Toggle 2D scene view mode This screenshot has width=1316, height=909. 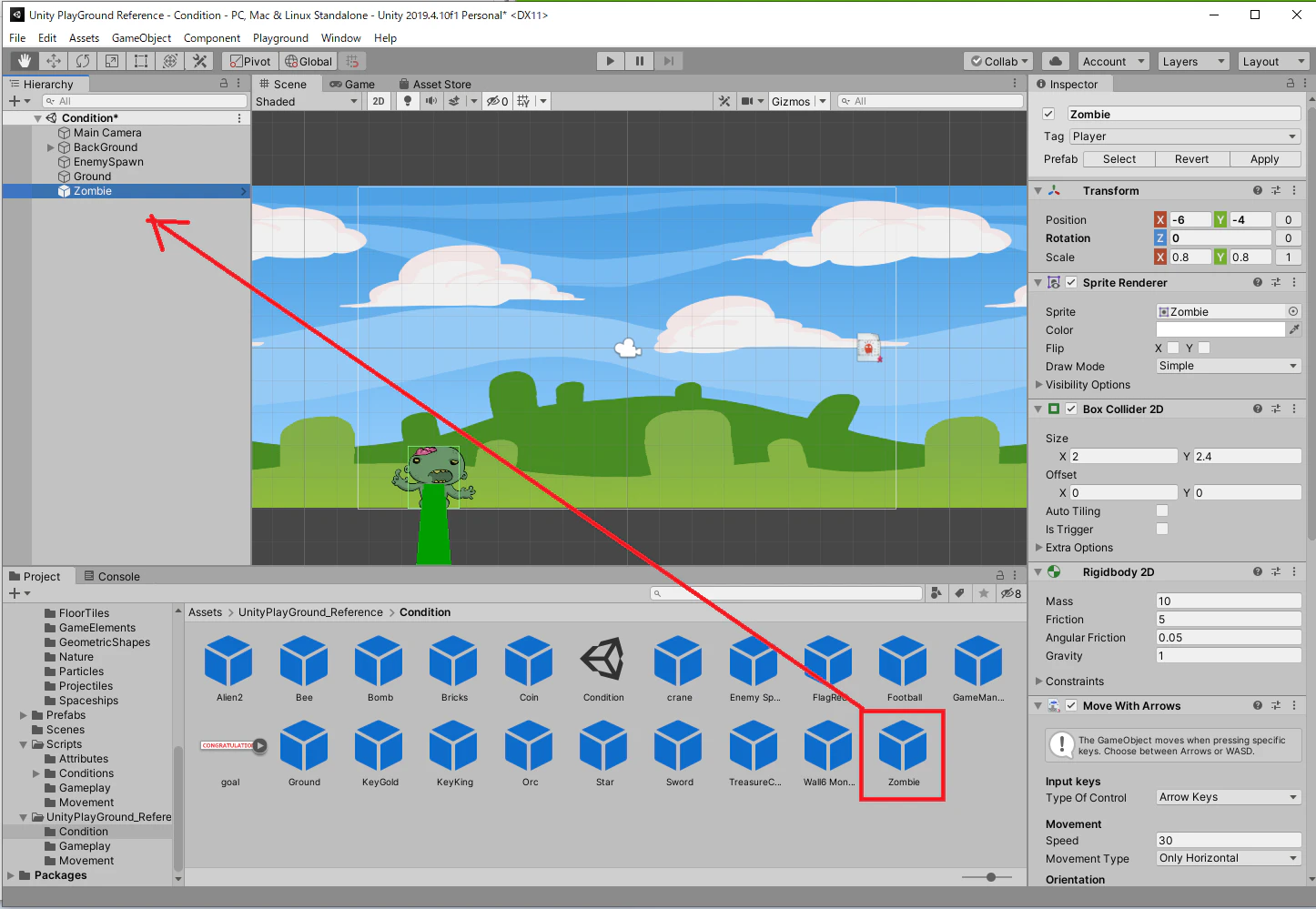379,101
